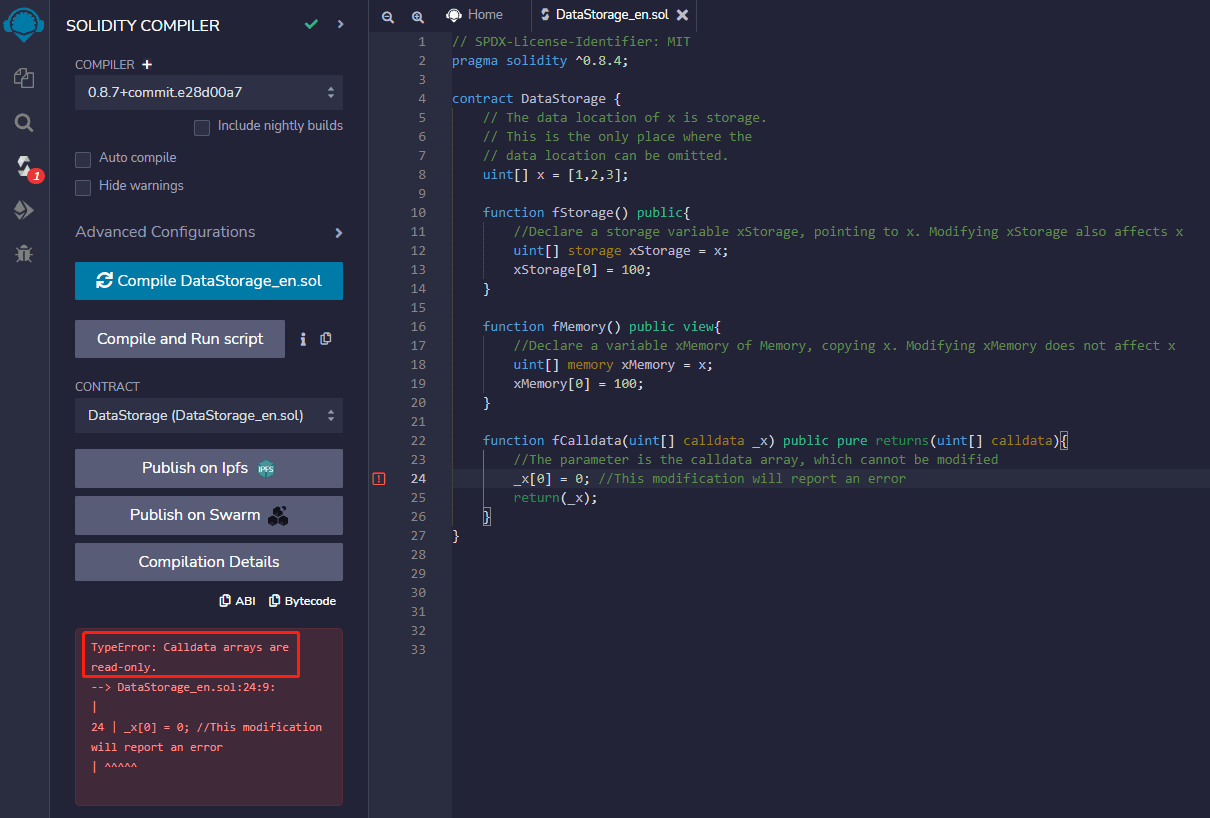Enable Include nightly builds checkbox

202,127
